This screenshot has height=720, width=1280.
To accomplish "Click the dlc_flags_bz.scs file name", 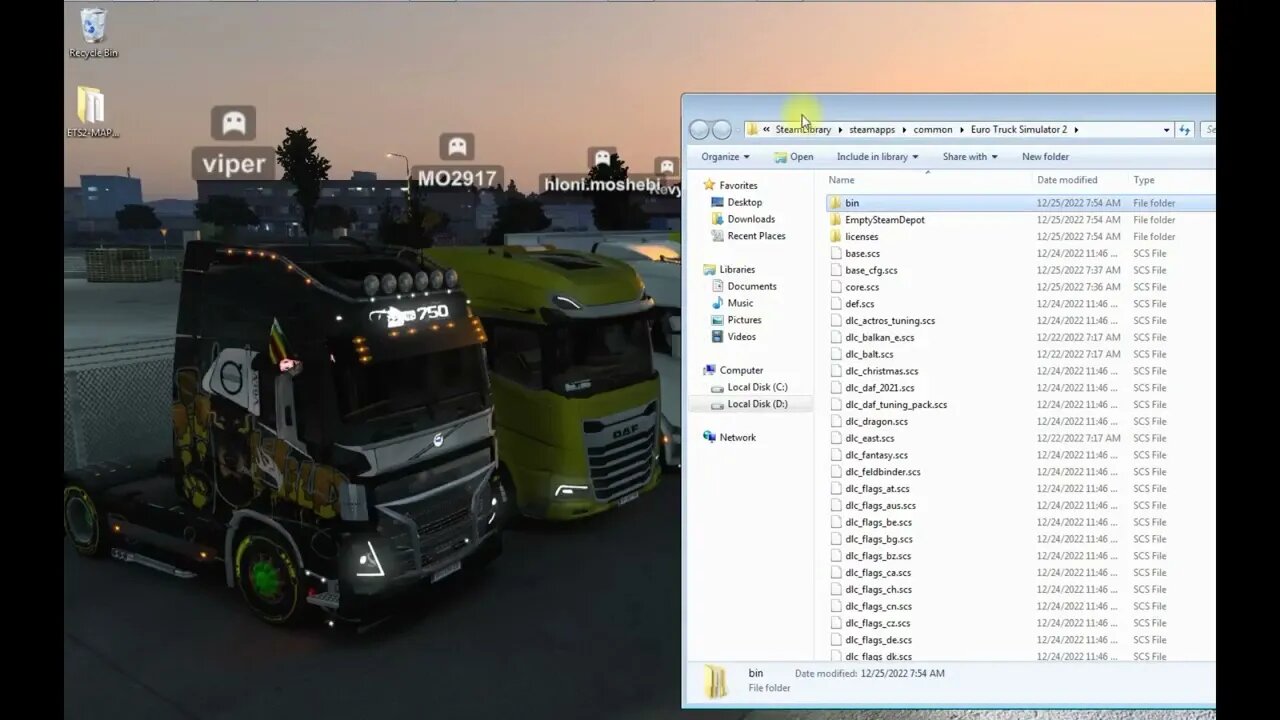I will tap(878, 557).
